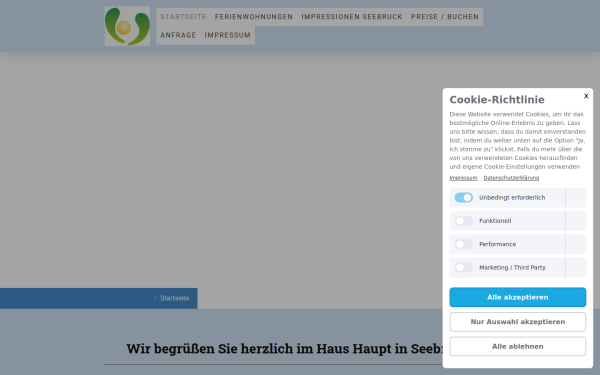Open the Startseite navigation item
600x375 pixels.
183,17
